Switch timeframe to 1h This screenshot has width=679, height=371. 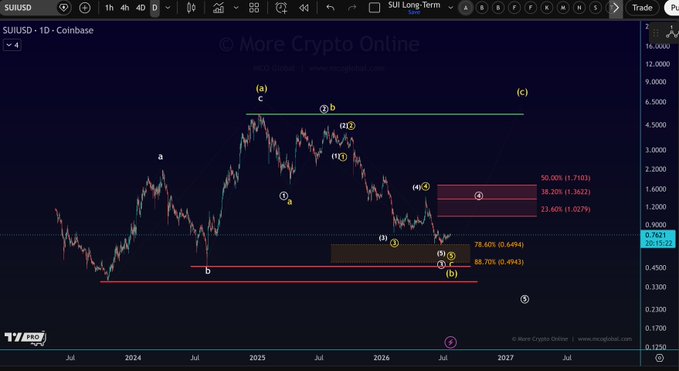pos(109,7)
